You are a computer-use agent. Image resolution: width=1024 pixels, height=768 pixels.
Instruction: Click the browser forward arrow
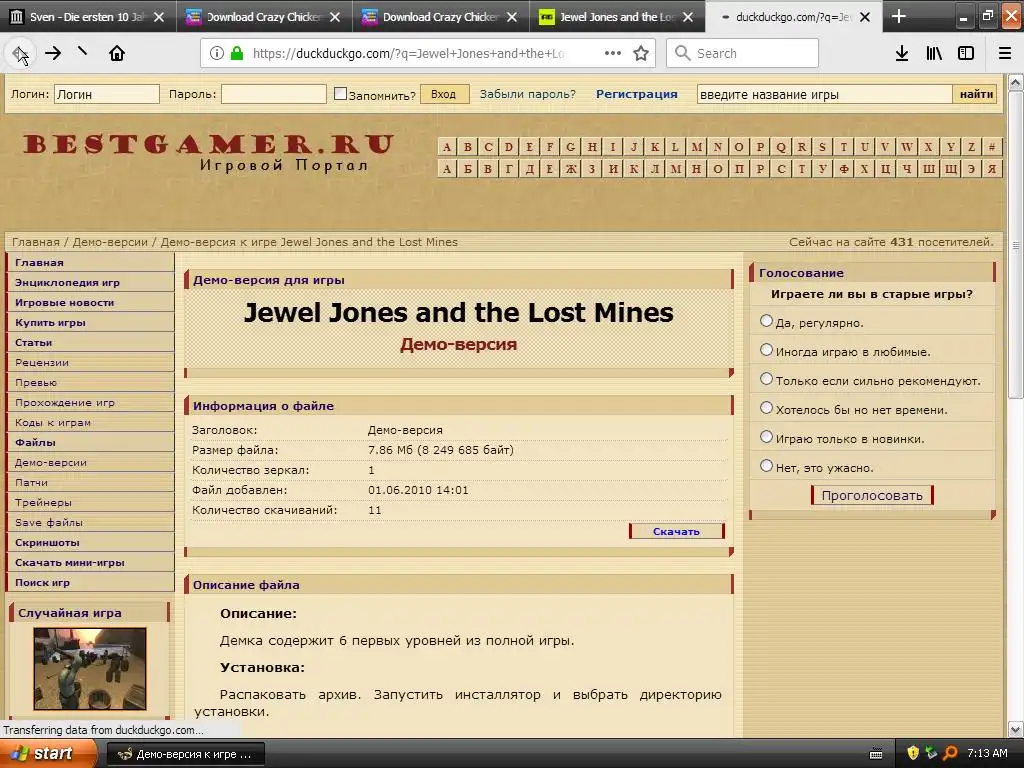click(x=53, y=54)
